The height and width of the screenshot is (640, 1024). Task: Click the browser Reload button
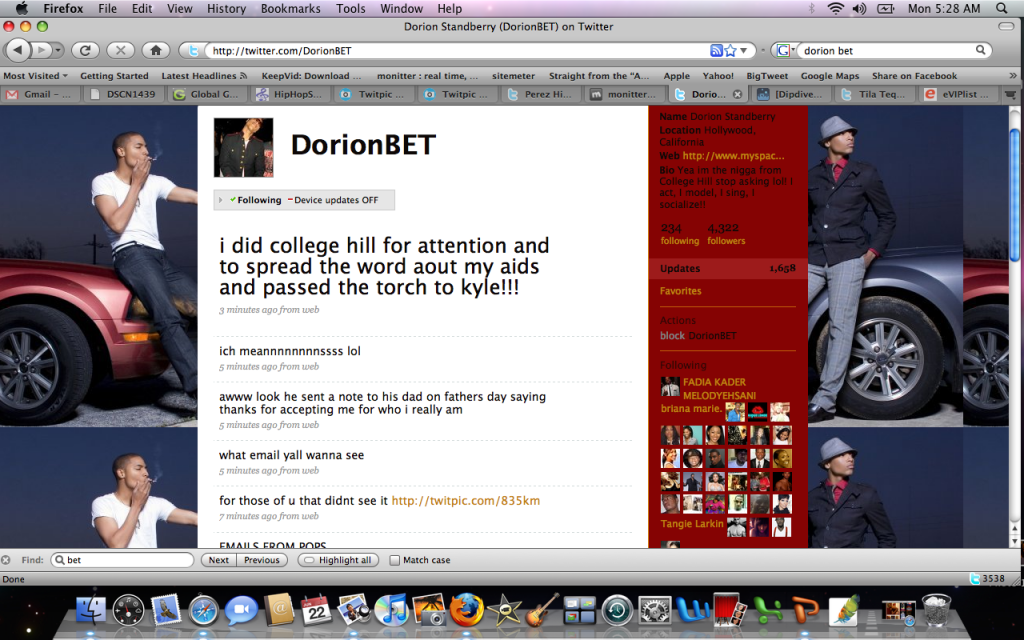tap(85, 50)
